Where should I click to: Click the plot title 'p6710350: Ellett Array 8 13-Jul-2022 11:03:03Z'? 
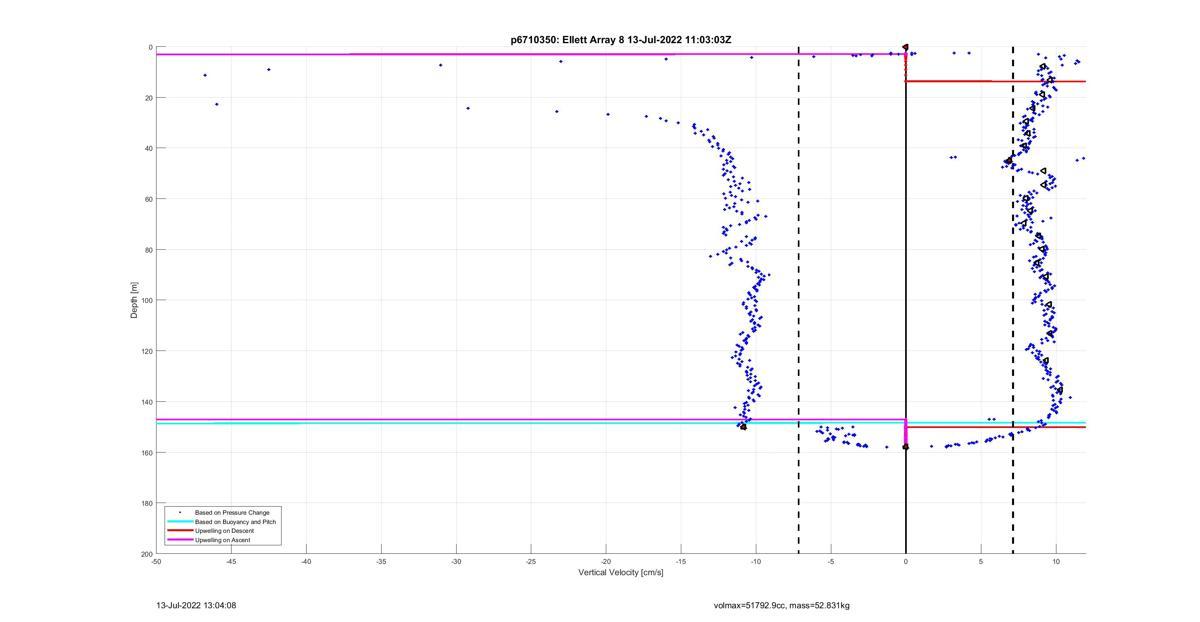(x=621, y=40)
